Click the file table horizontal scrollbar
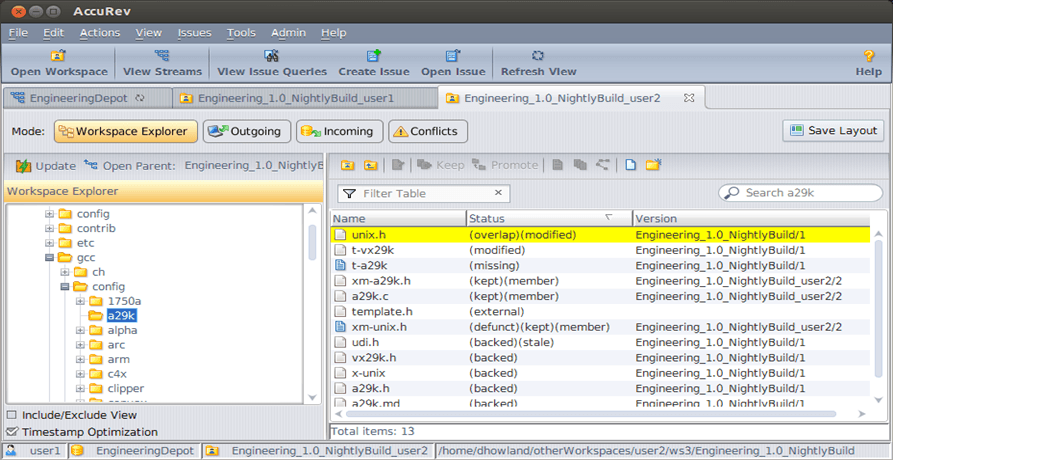Image resolution: width=1050 pixels, height=460 pixels. (x=591, y=414)
